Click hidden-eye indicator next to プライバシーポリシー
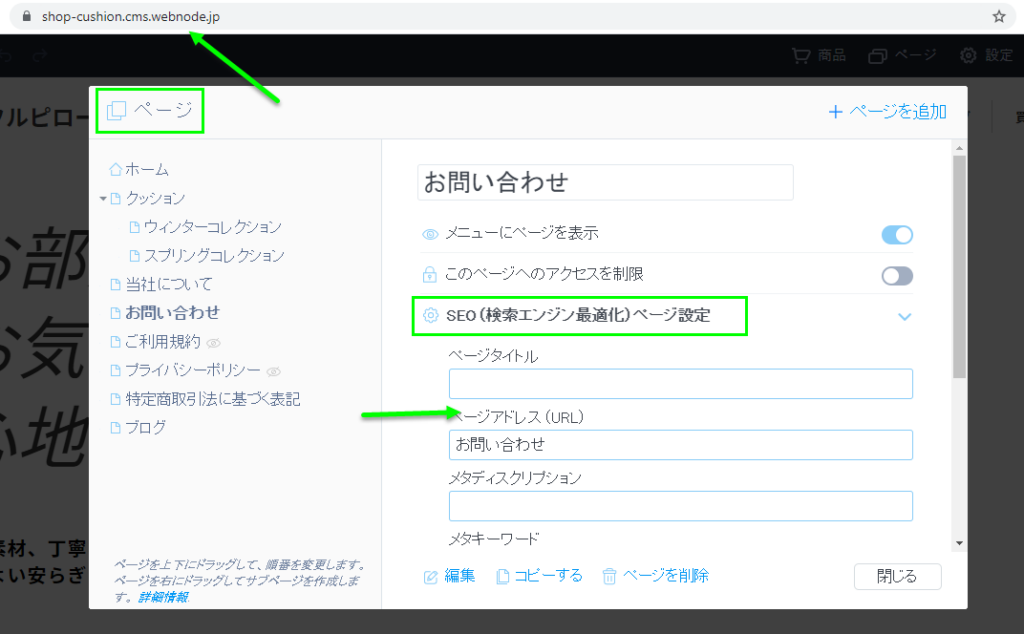The width and height of the screenshot is (1024, 634). tap(274, 372)
